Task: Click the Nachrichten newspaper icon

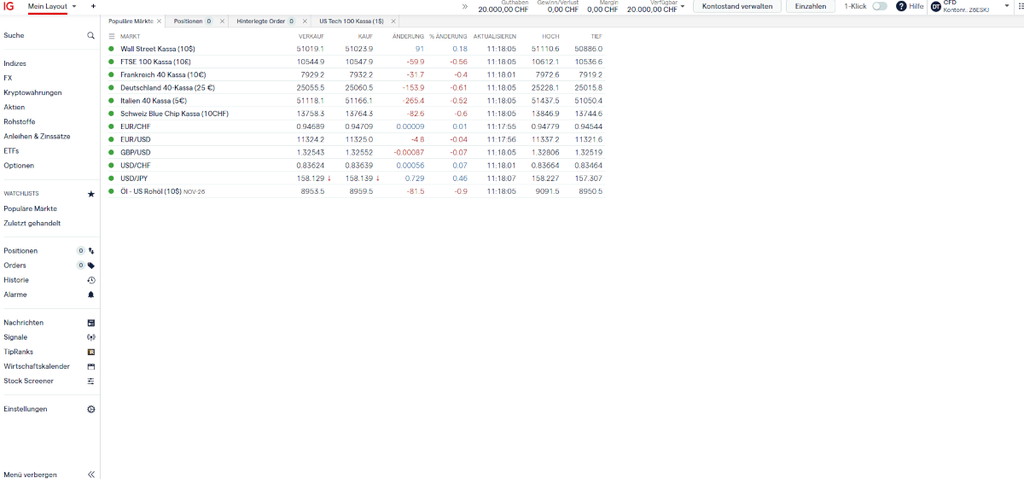Action: [x=91, y=323]
